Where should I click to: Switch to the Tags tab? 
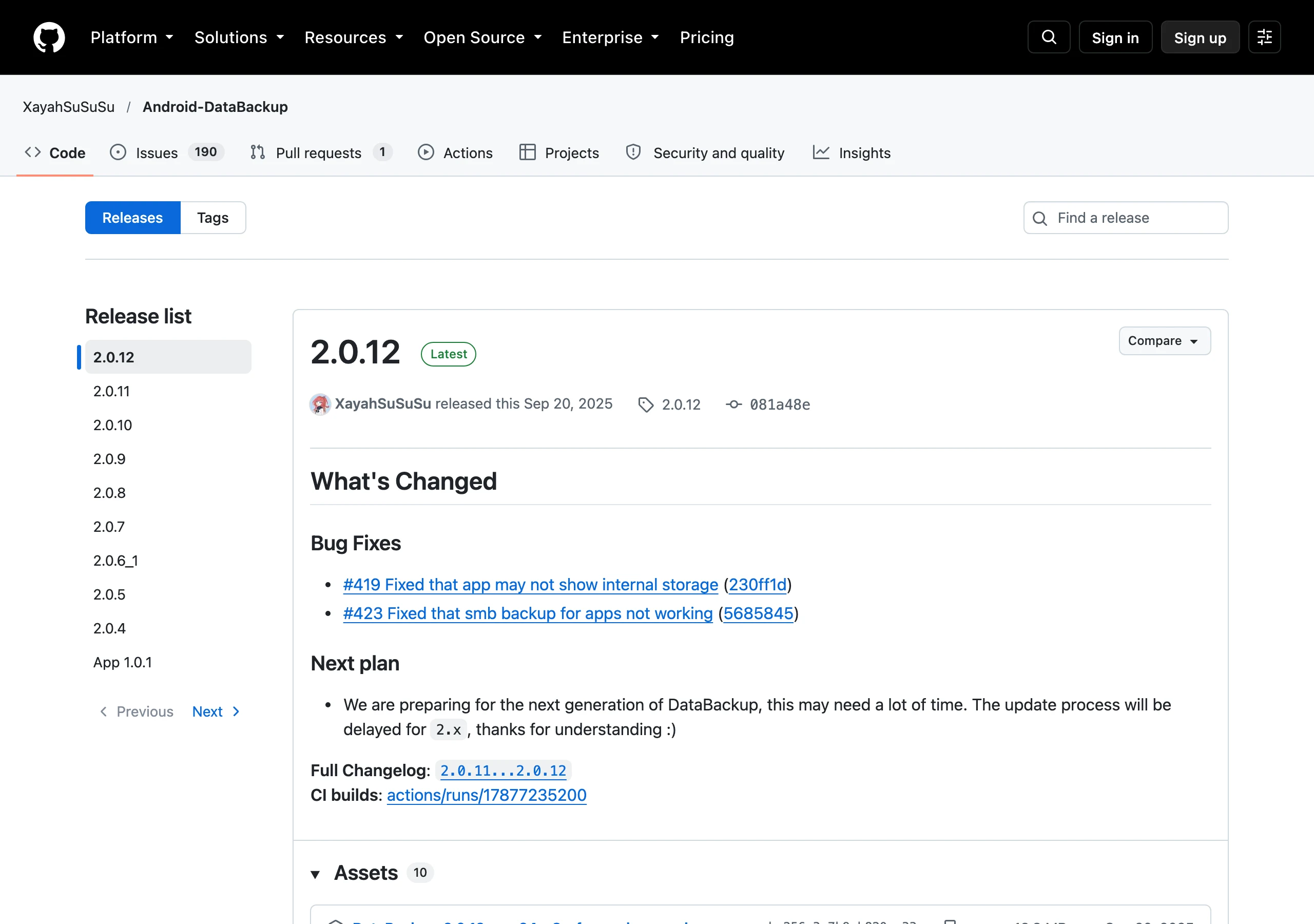[x=213, y=218]
